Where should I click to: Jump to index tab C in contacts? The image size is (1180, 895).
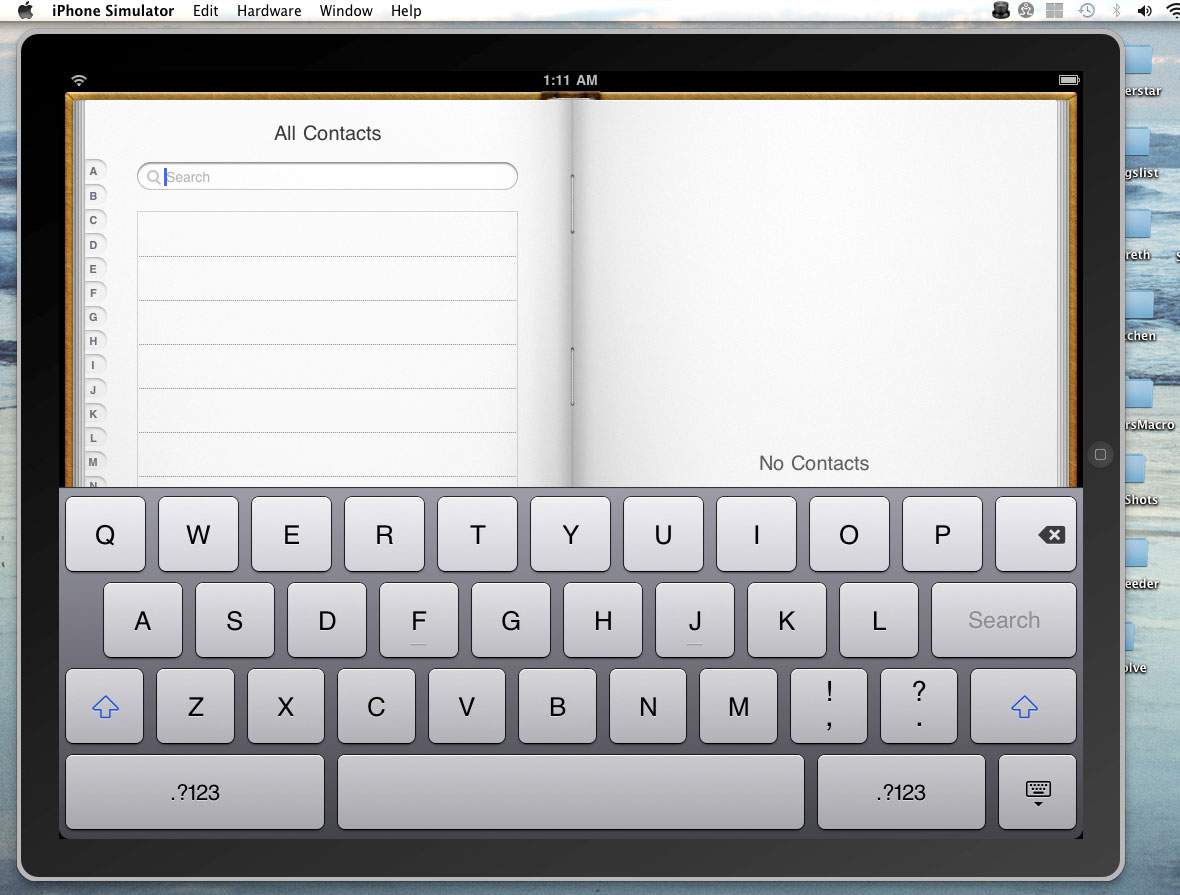tap(93, 220)
